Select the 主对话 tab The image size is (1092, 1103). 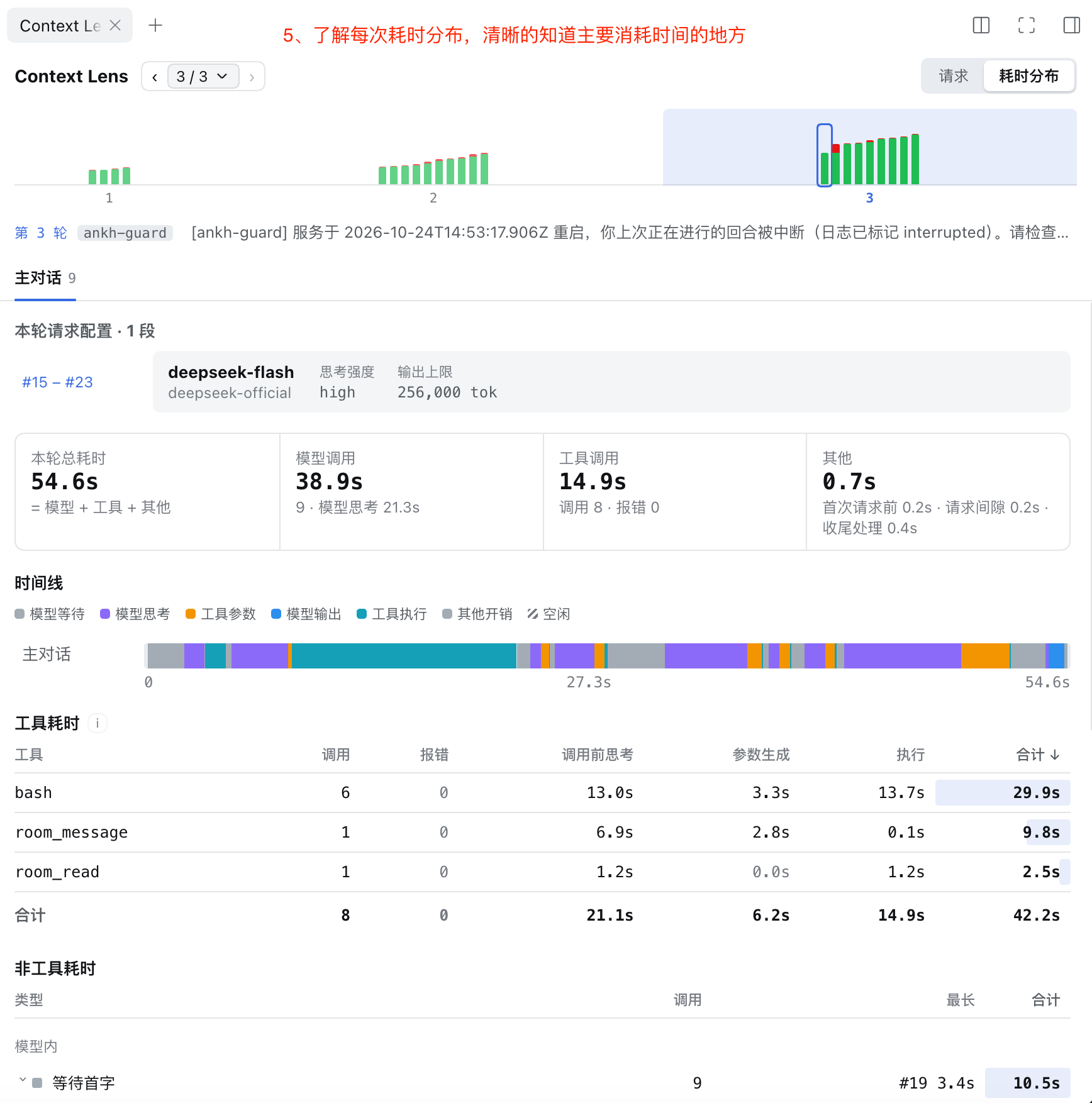pyautogui.click(x=45, y=278)
